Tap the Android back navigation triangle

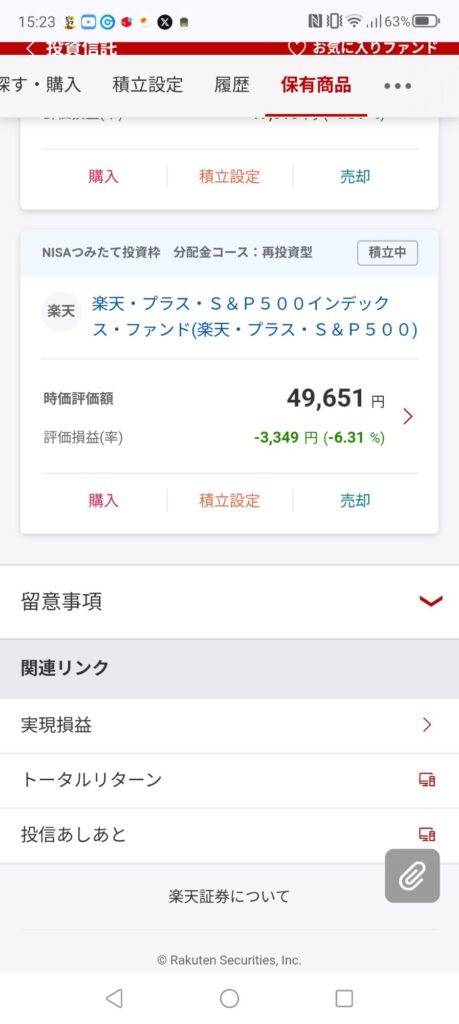pos(114,998)
